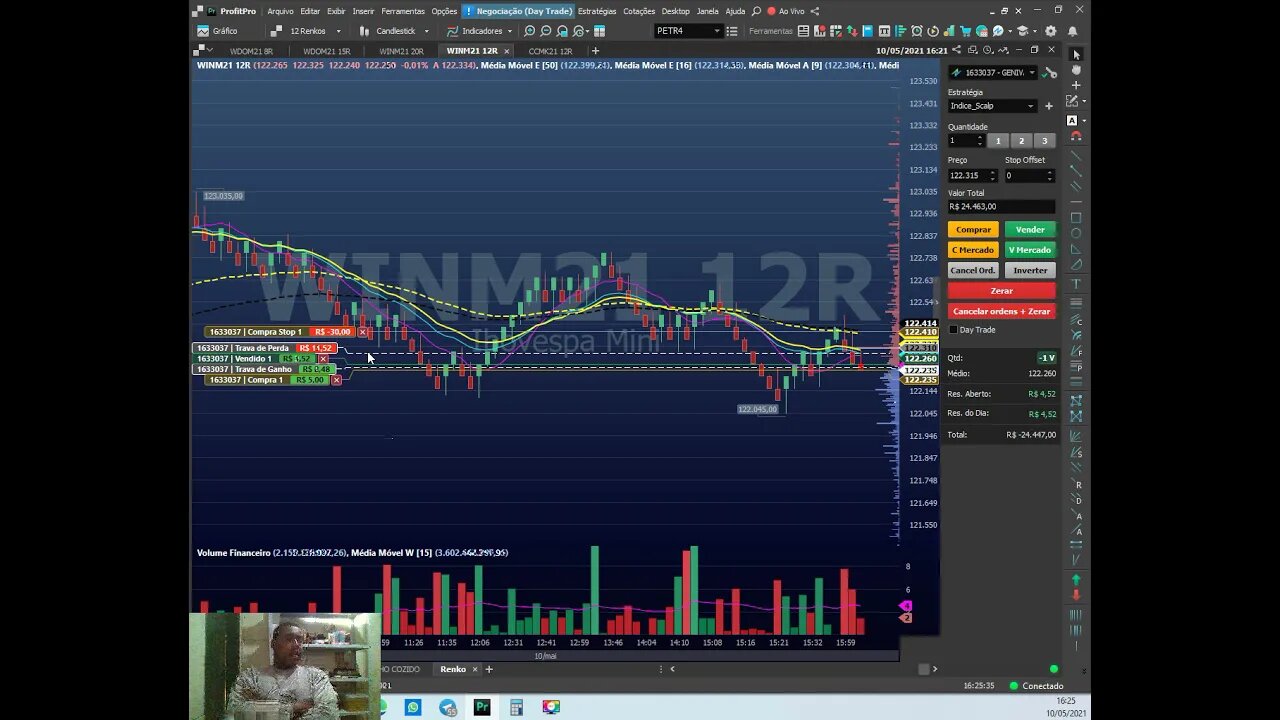Click the zoom out magnifier icon

[x=546, y=31]
